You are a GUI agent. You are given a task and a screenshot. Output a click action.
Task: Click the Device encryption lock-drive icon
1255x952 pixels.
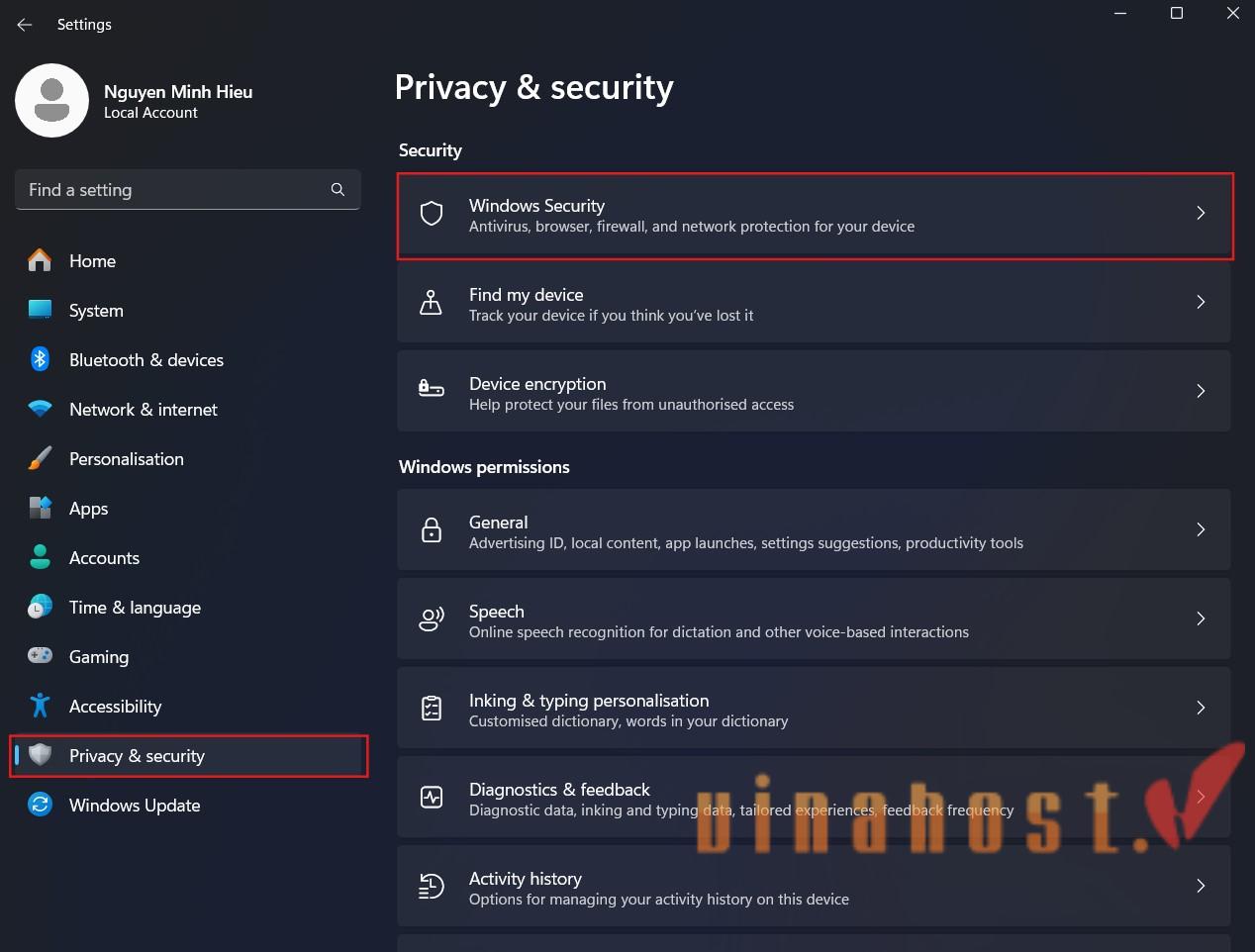432,390
